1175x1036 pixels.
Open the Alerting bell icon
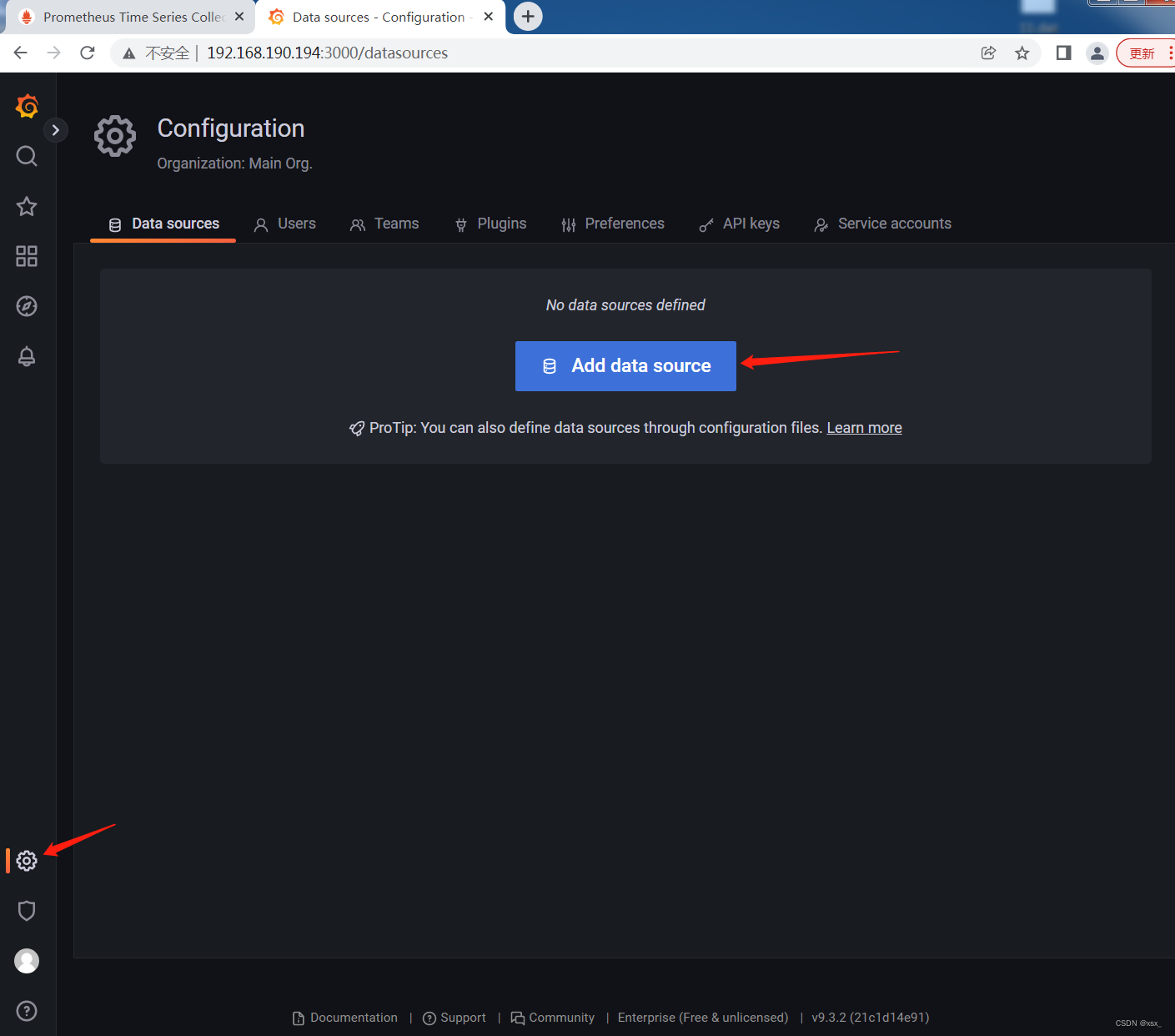click(26, 356)
